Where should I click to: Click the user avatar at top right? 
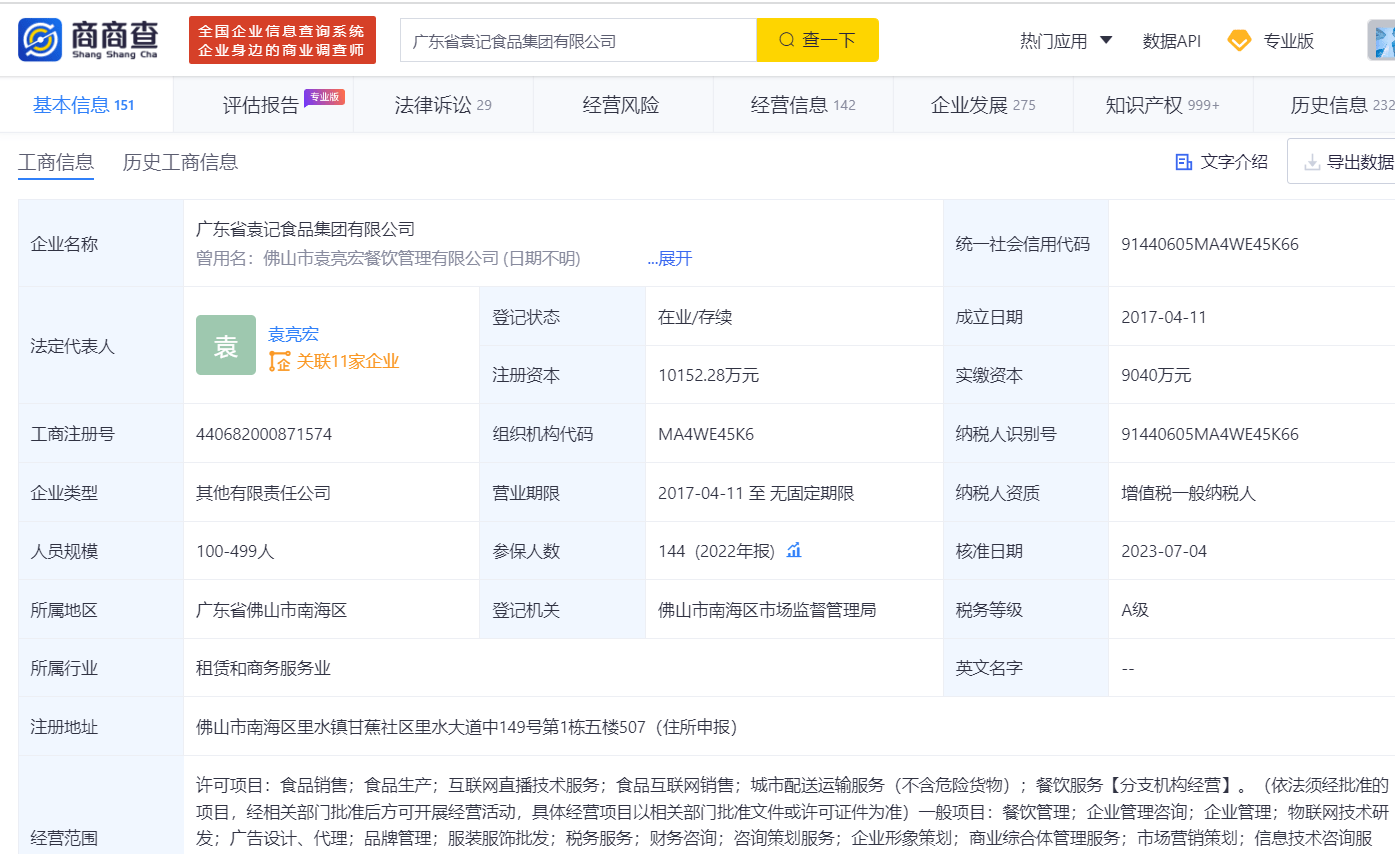point(1381,41)
